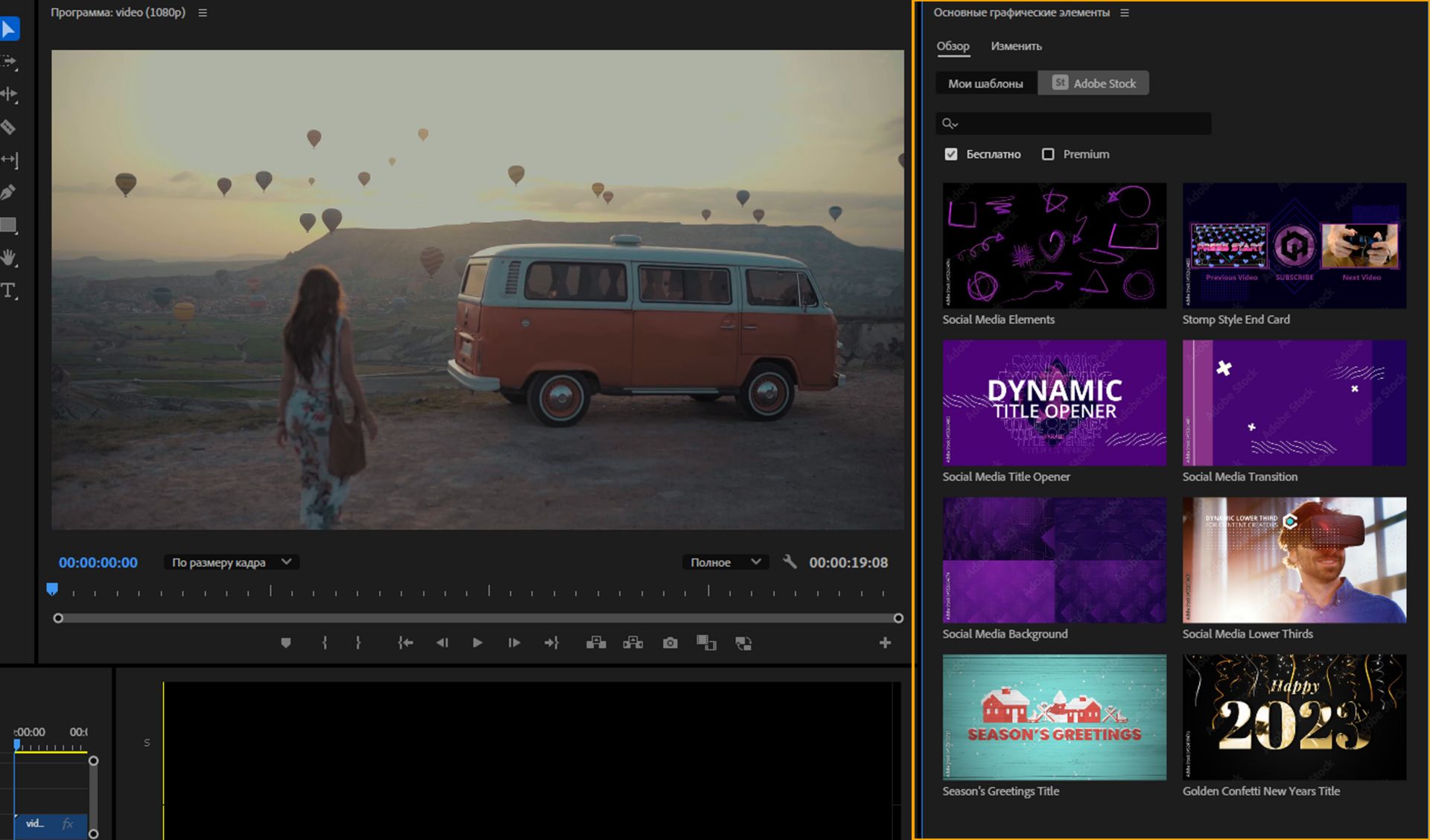Toggle the Premium checkbox filter

pos(1048,154)
